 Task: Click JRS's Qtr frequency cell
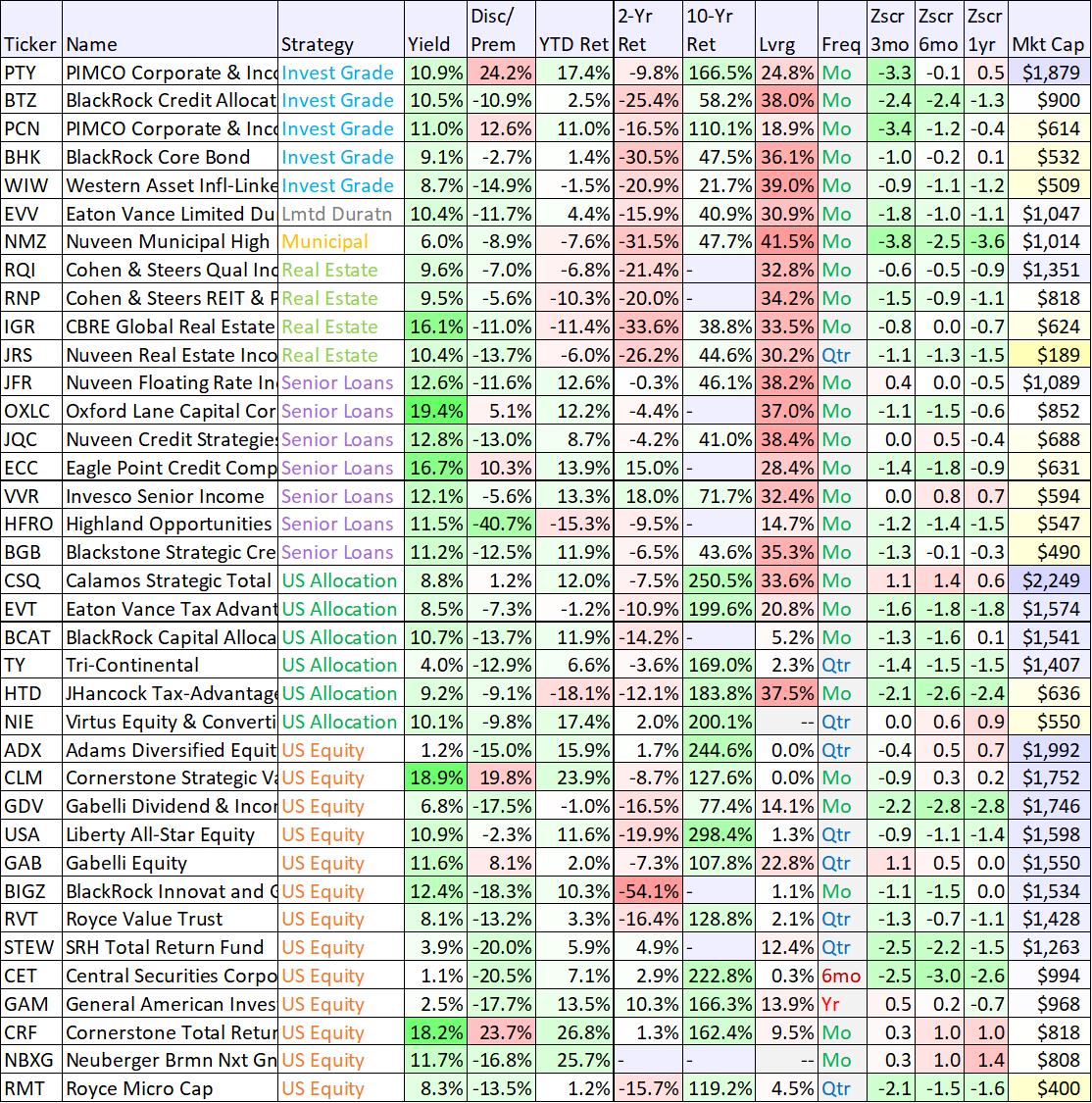841,355
